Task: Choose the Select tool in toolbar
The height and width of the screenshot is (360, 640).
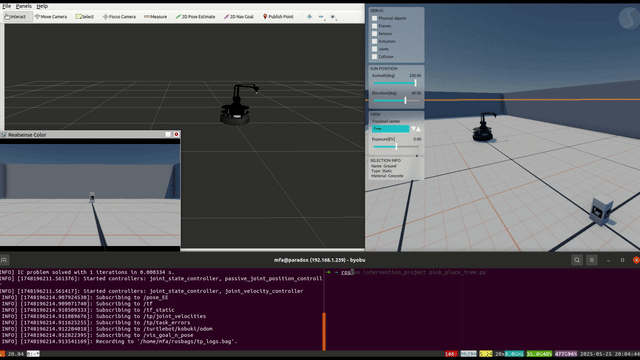Action: pos(85,17)
